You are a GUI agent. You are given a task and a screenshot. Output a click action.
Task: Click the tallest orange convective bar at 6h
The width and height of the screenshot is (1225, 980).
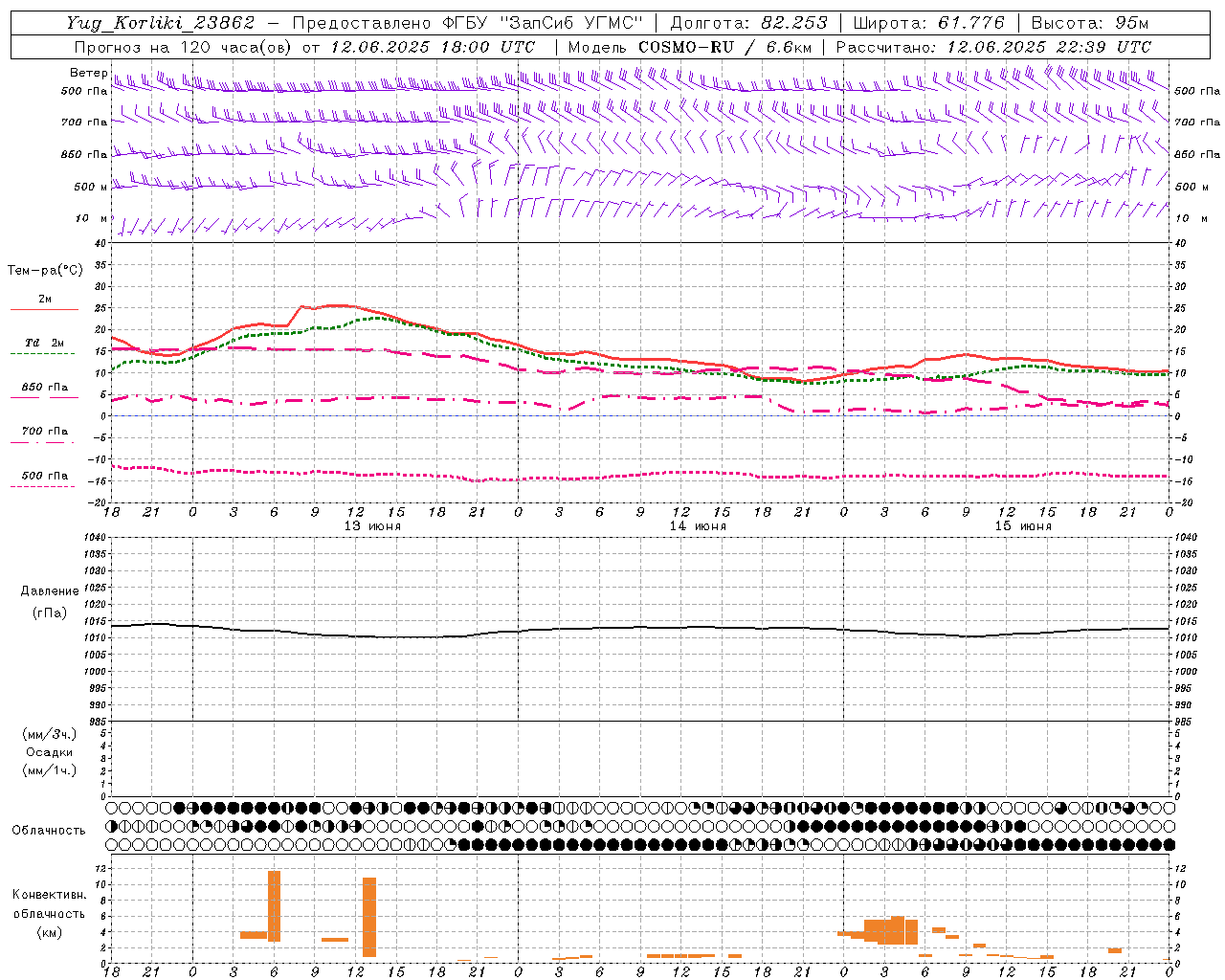(274, 905)
